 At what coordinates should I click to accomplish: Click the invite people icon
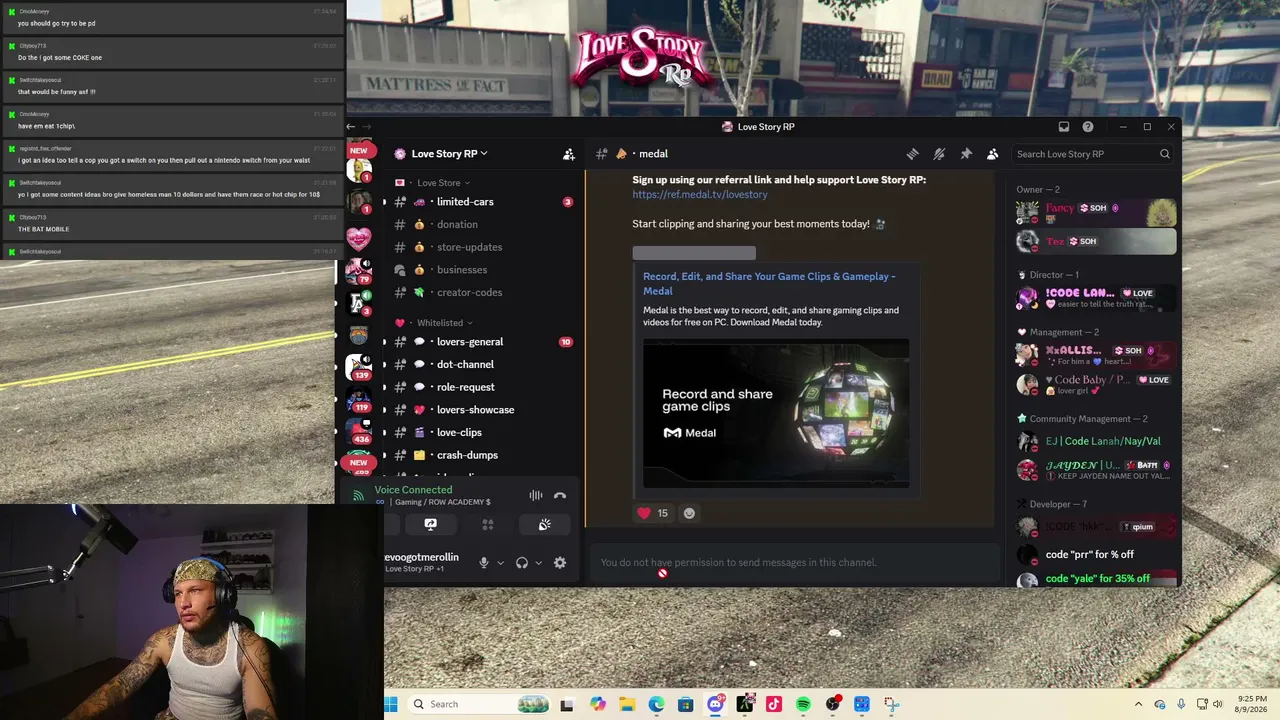click(569, 154)
